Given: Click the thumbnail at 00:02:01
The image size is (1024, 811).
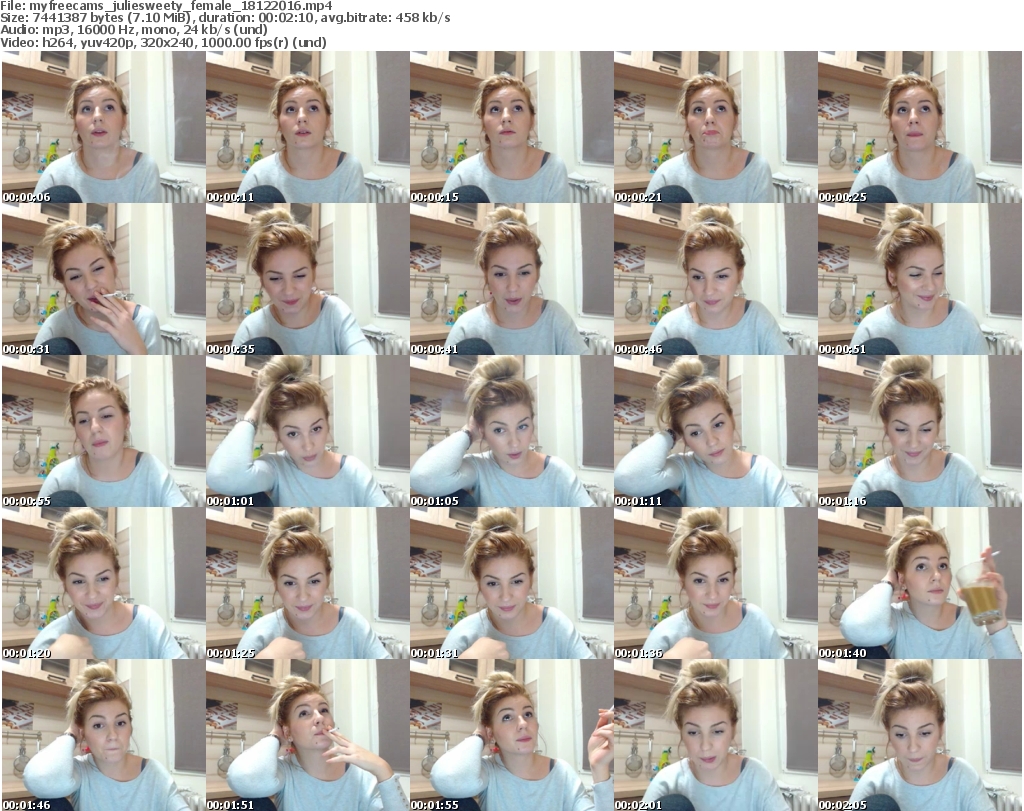Looking at the screenshot, I should coord(715,735).
